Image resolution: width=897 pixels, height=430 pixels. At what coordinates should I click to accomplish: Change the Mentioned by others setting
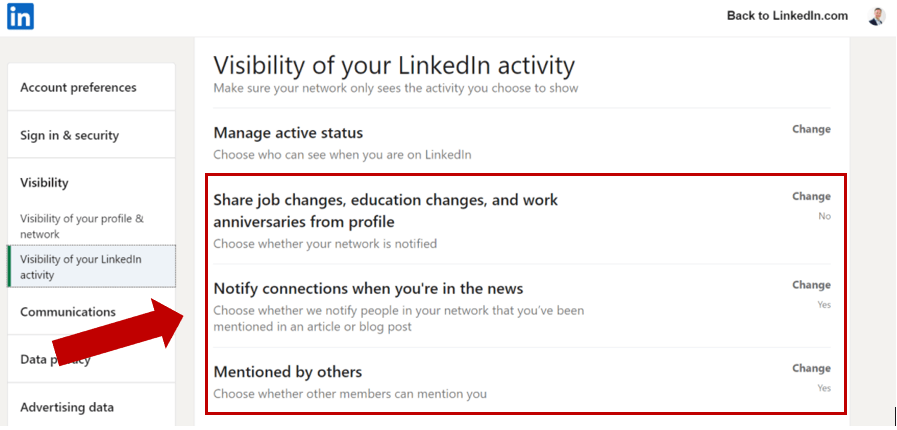811,368
